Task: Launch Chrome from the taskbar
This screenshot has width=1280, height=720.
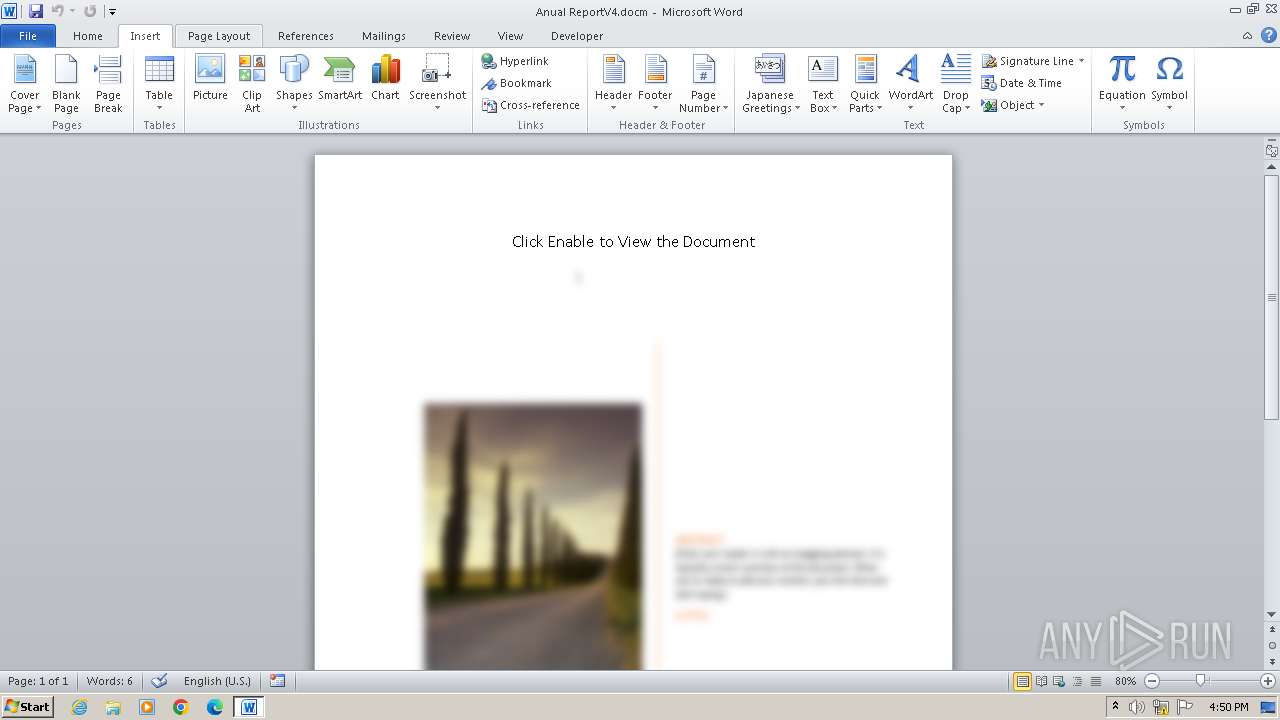Action: pyautogui.click(x=181, y=707)
